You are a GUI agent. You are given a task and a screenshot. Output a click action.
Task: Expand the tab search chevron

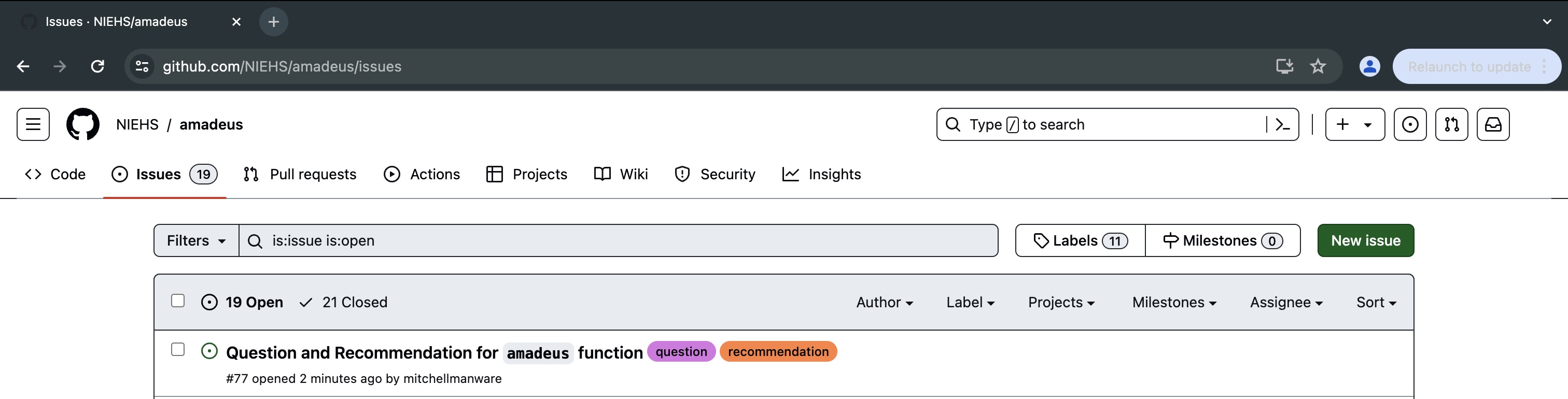(1547, 22)
